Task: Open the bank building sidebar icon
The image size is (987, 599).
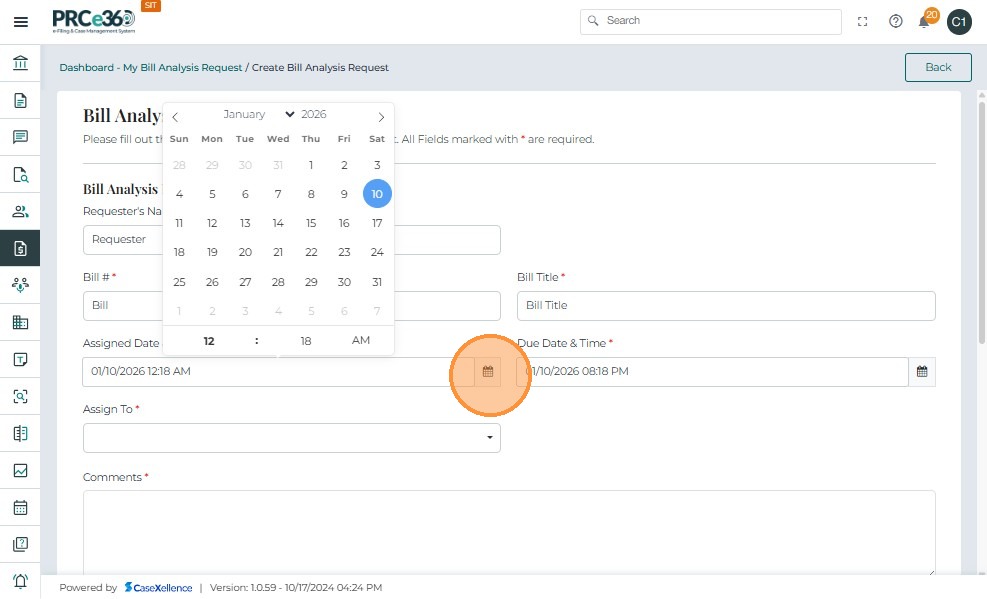Action: coord(20,64)
